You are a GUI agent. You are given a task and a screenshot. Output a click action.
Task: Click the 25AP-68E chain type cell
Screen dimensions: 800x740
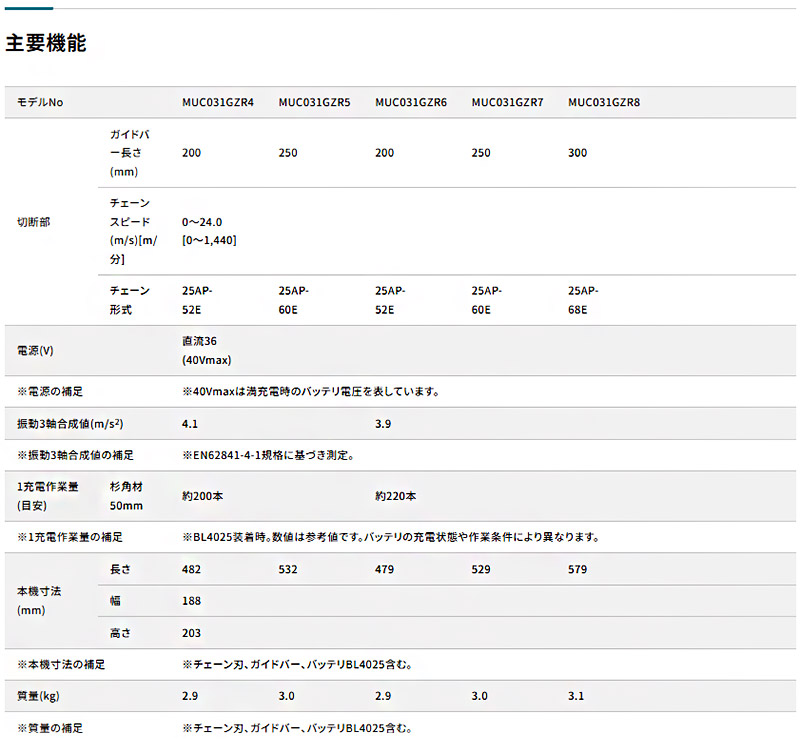[583, 300]
